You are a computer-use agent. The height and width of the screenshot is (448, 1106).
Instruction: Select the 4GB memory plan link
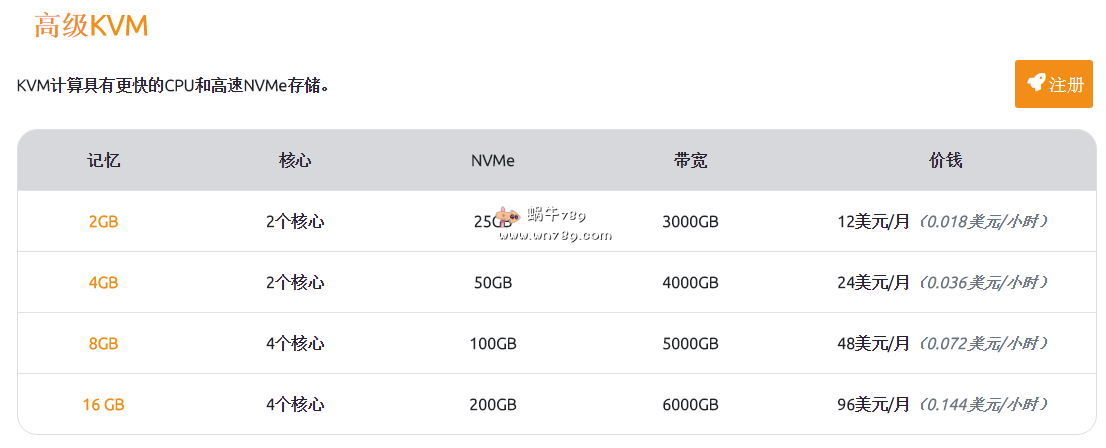103,283
